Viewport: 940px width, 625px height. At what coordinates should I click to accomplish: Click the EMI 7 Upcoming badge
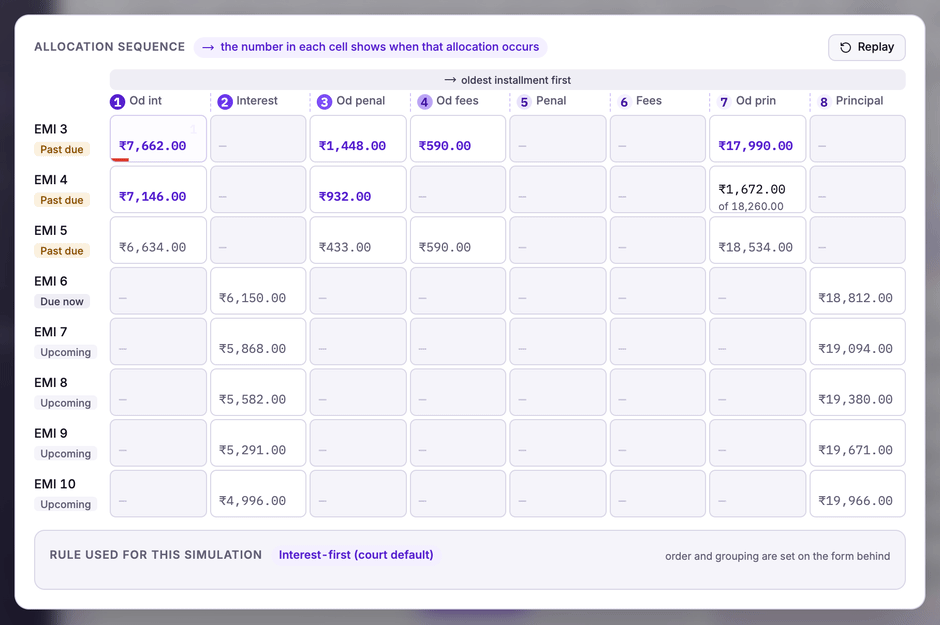coord(65,352)
